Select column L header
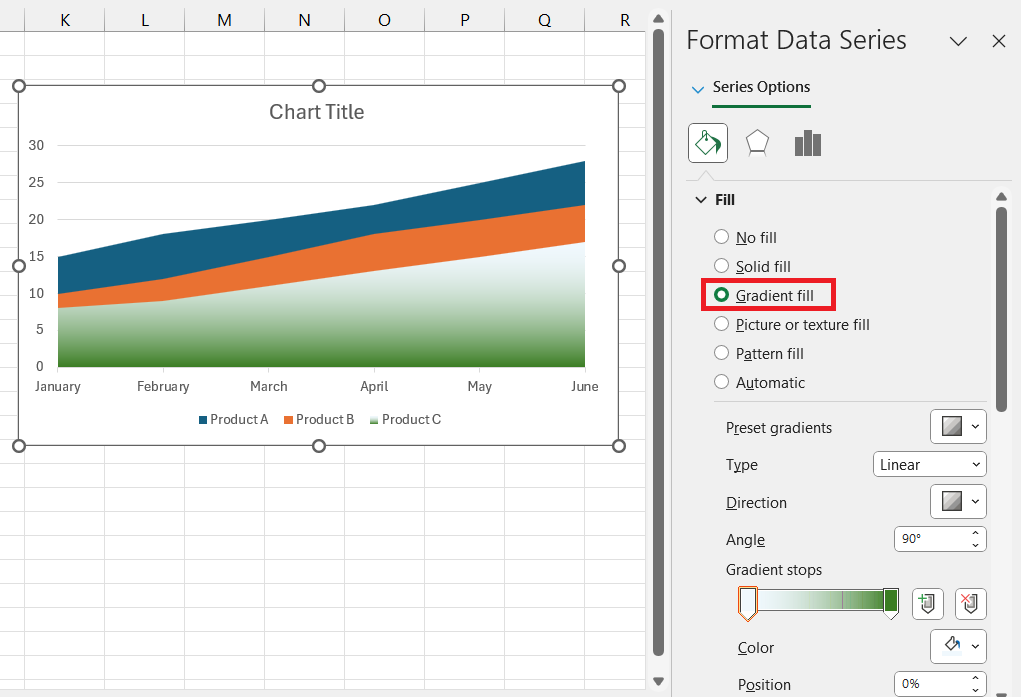The image size is (1021, 697). pyautogui.click(x=145, y=20)
